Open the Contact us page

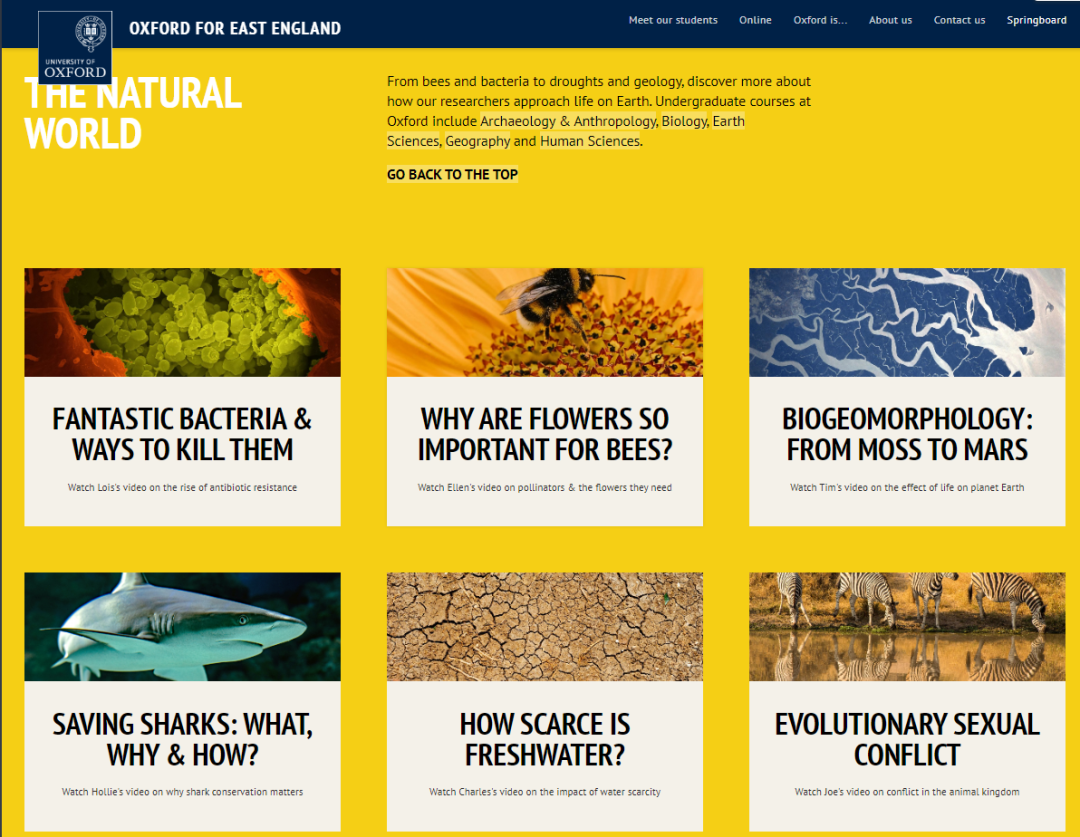click(x=959, y=20)
